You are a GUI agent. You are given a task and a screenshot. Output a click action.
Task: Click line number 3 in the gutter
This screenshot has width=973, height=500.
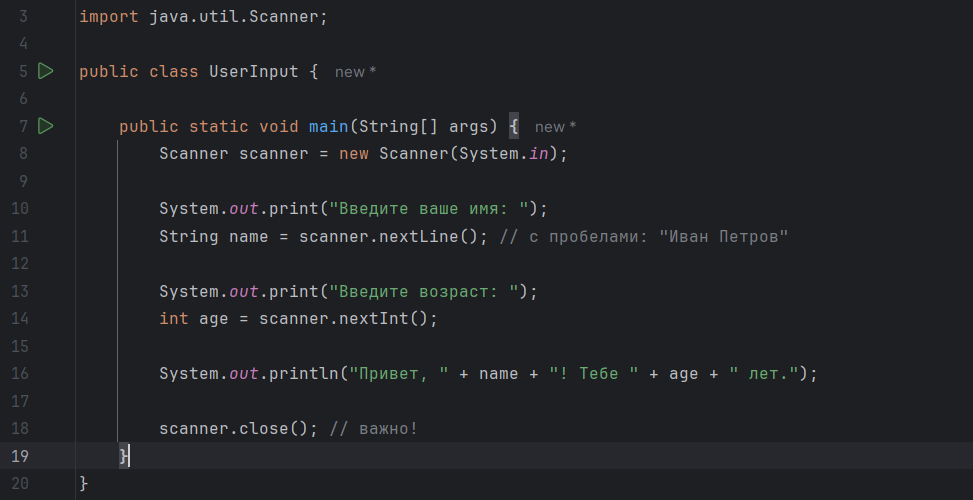pyautogui.click(x=23, y=17)
